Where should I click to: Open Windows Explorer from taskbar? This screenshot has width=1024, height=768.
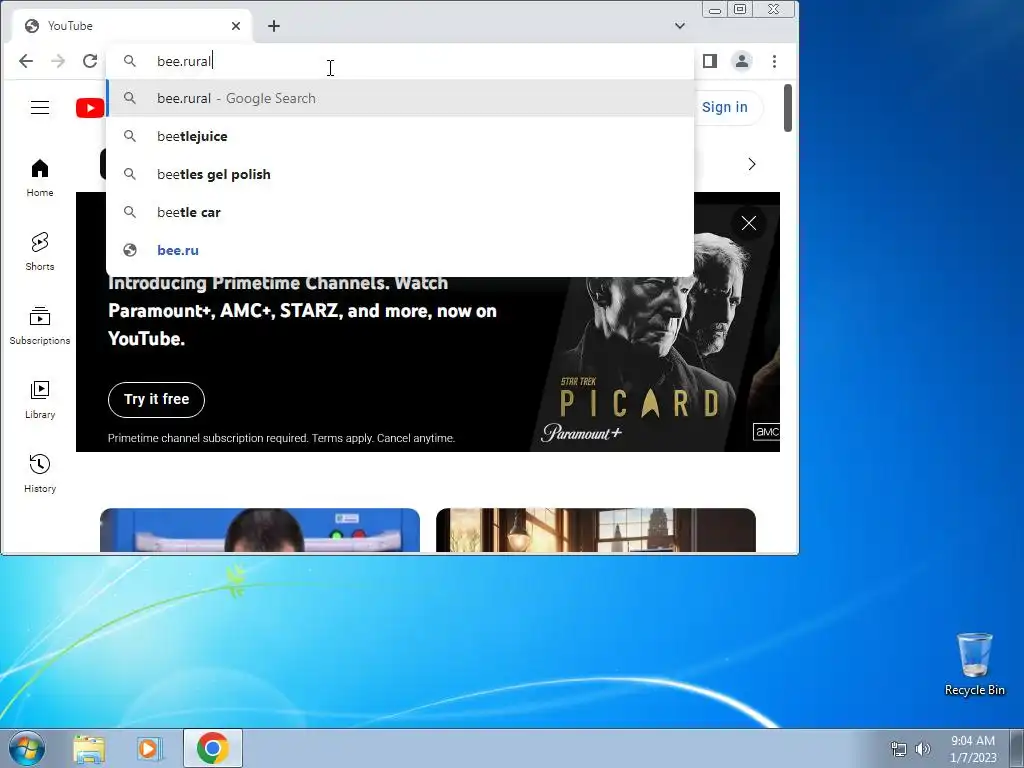pyautogui.click(x=89, y=748)
